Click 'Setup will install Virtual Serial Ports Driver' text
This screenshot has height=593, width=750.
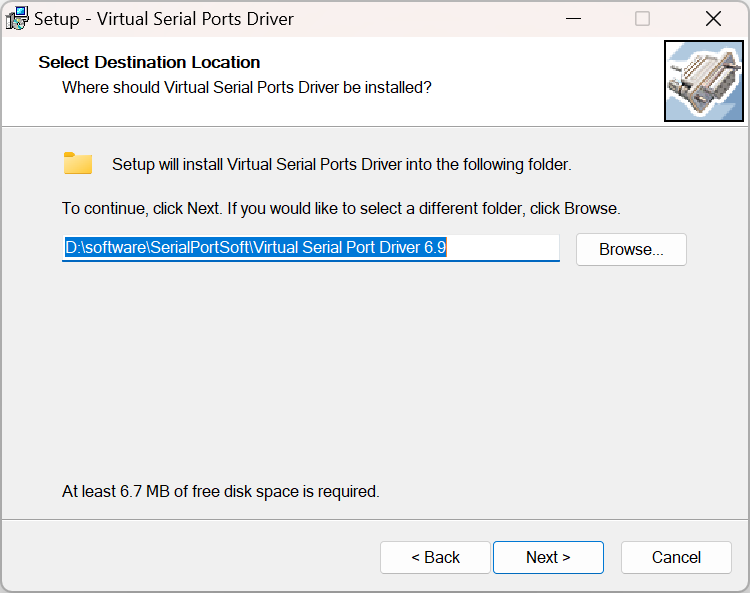tap(342, 165)
